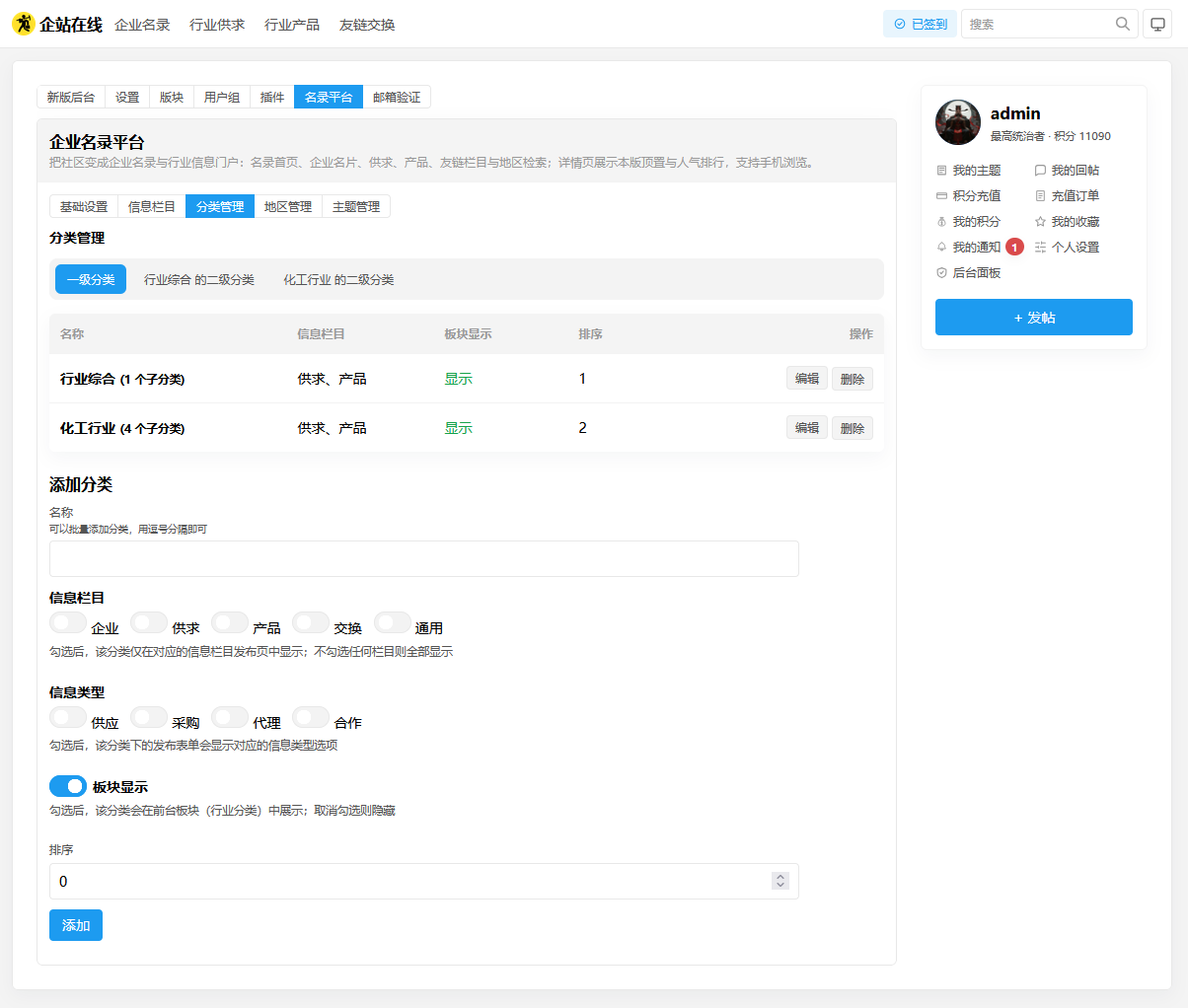Go to 后台面板 admin panel
Image resolution: width=1188 pixels, height=1008 pixels.
969,273
